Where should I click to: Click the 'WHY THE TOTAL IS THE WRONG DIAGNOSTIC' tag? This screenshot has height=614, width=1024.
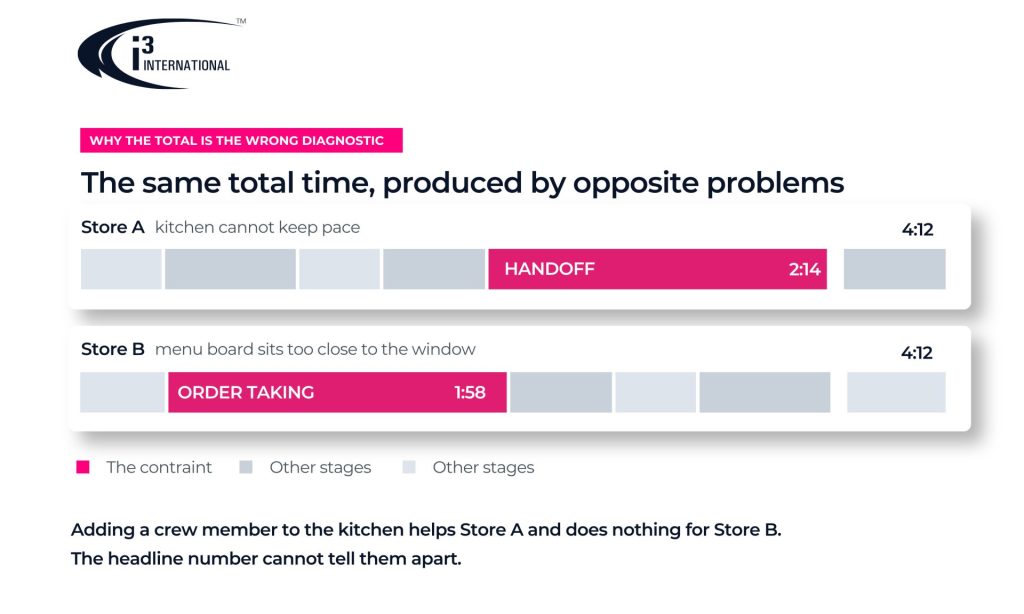tap(241, 140)
